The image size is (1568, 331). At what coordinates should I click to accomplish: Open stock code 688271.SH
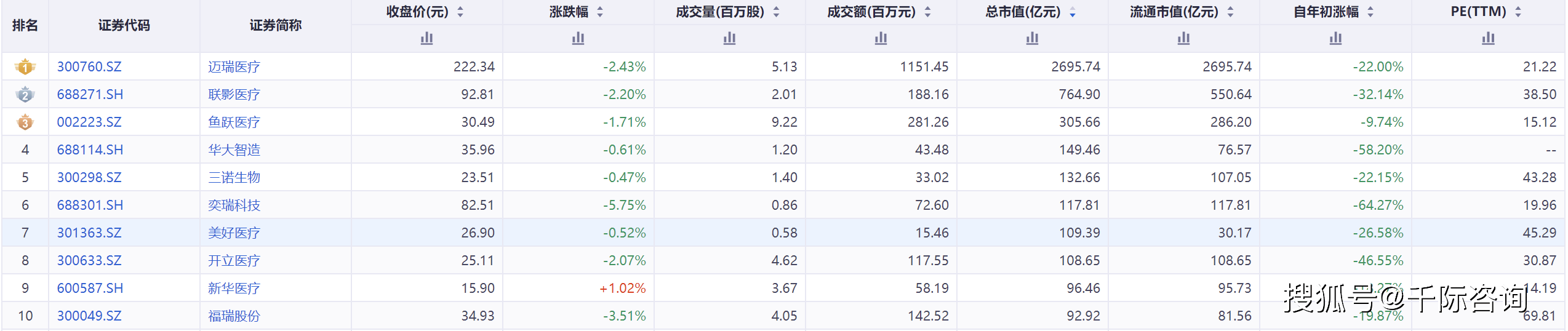coord(90,94)
